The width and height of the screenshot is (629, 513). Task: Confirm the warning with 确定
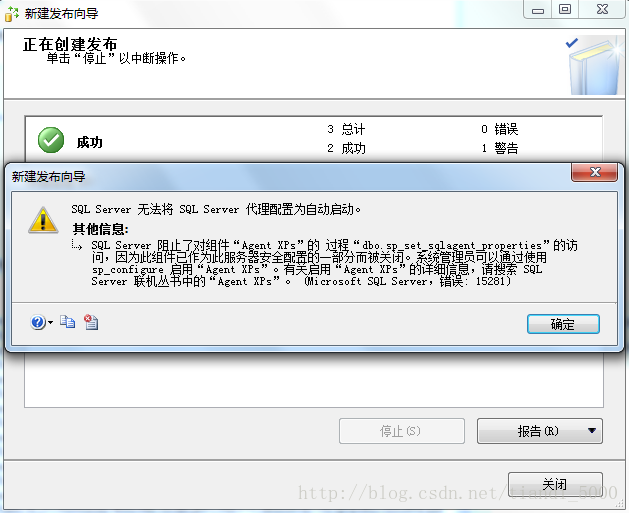coord(563,324)
